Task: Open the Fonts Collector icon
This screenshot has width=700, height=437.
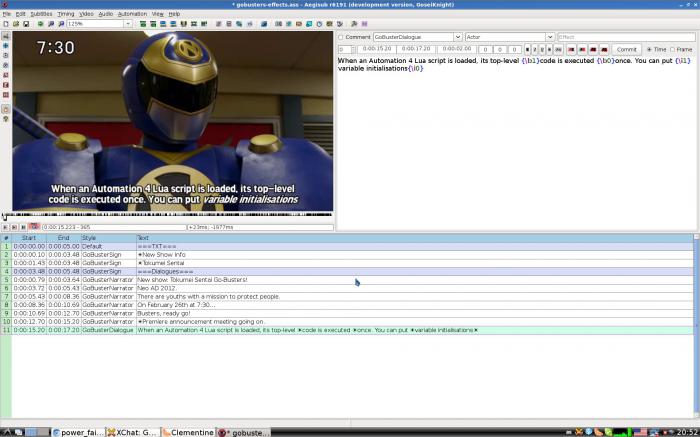Action: click(x=250, y=24)
